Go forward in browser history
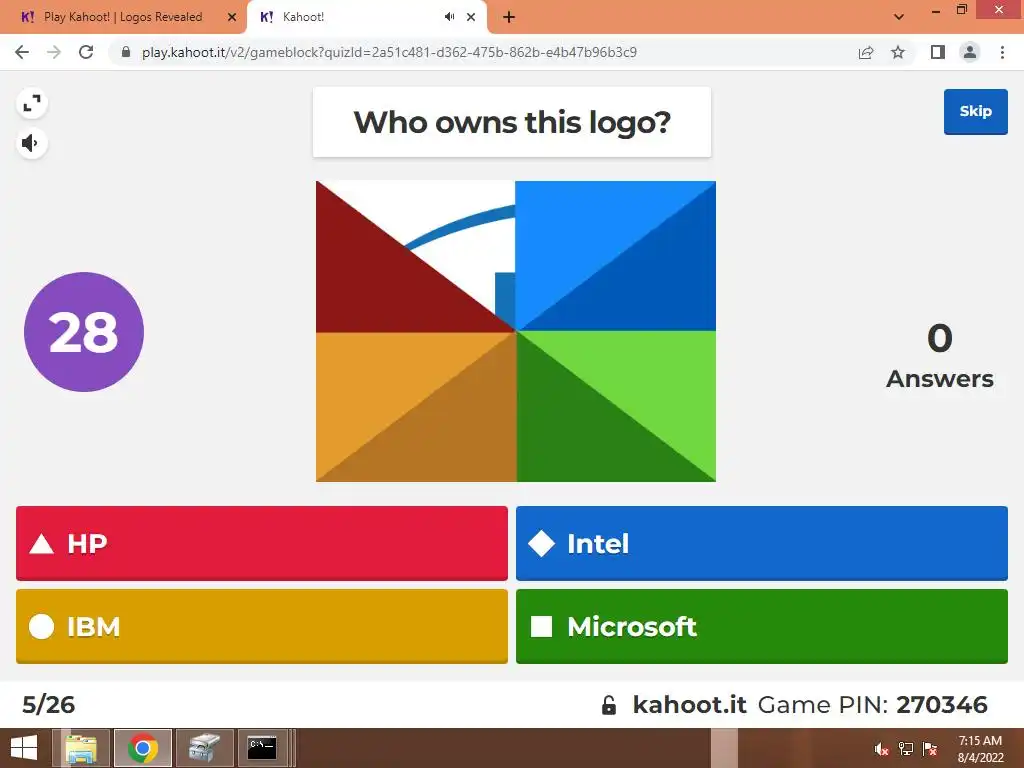This screenshot has height=768, width=1024. coord(54,52)
